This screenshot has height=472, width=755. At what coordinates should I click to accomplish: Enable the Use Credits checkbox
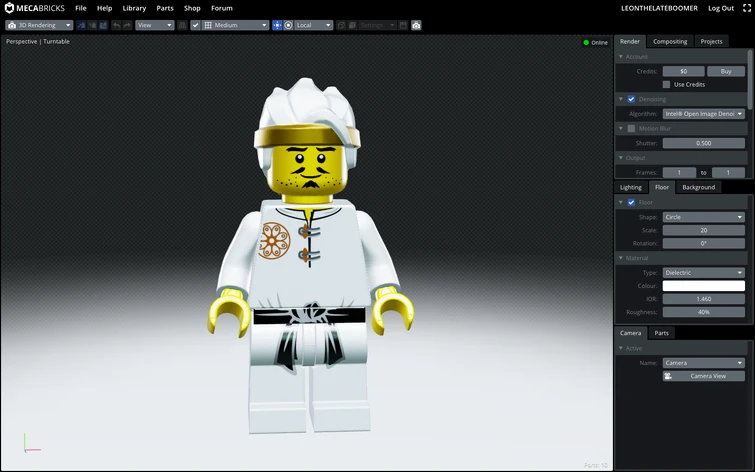point(666,84)
